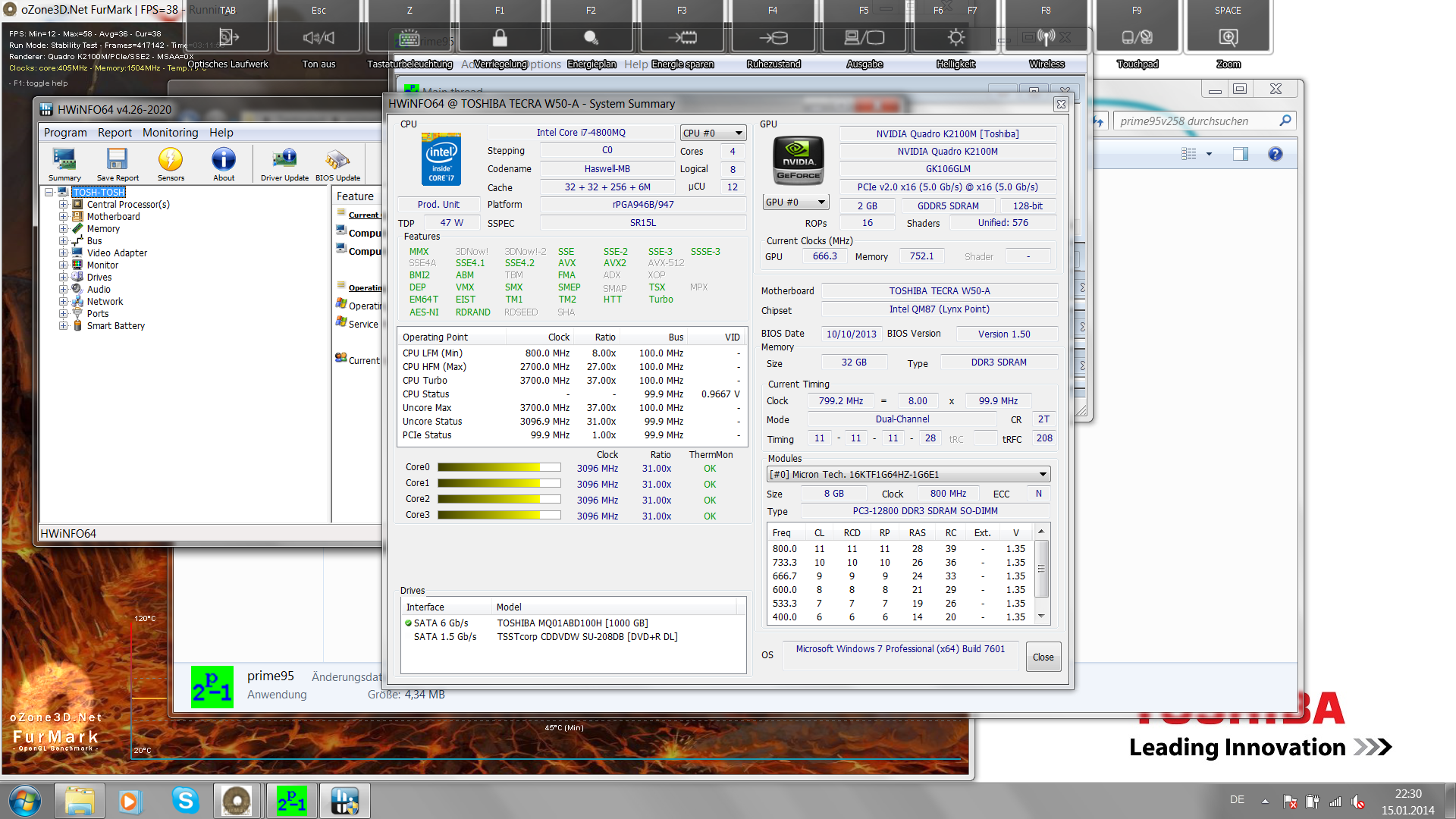Select the Ton aus hotkey card
Screen dimensions: 1456x819
(x=318, y=36)
